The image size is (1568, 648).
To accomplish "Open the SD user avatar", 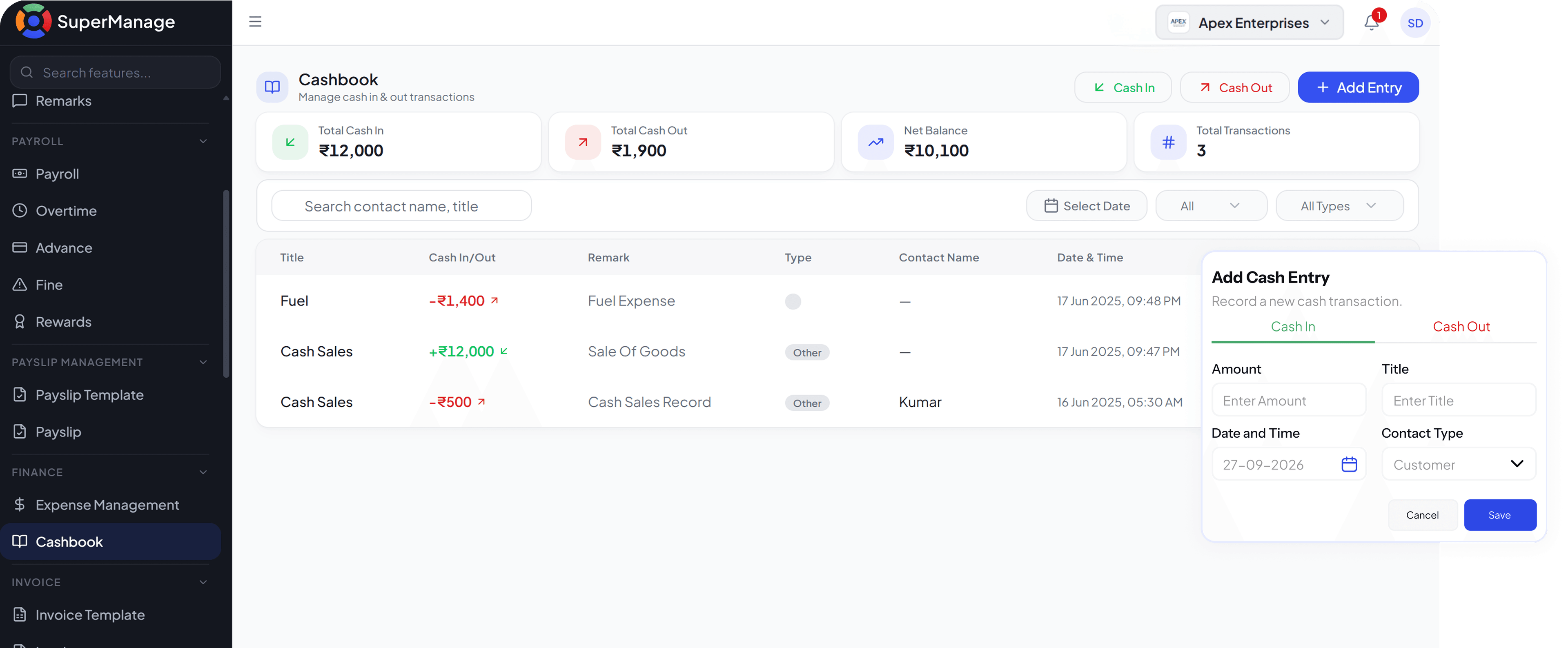I will coord(1415,23).
